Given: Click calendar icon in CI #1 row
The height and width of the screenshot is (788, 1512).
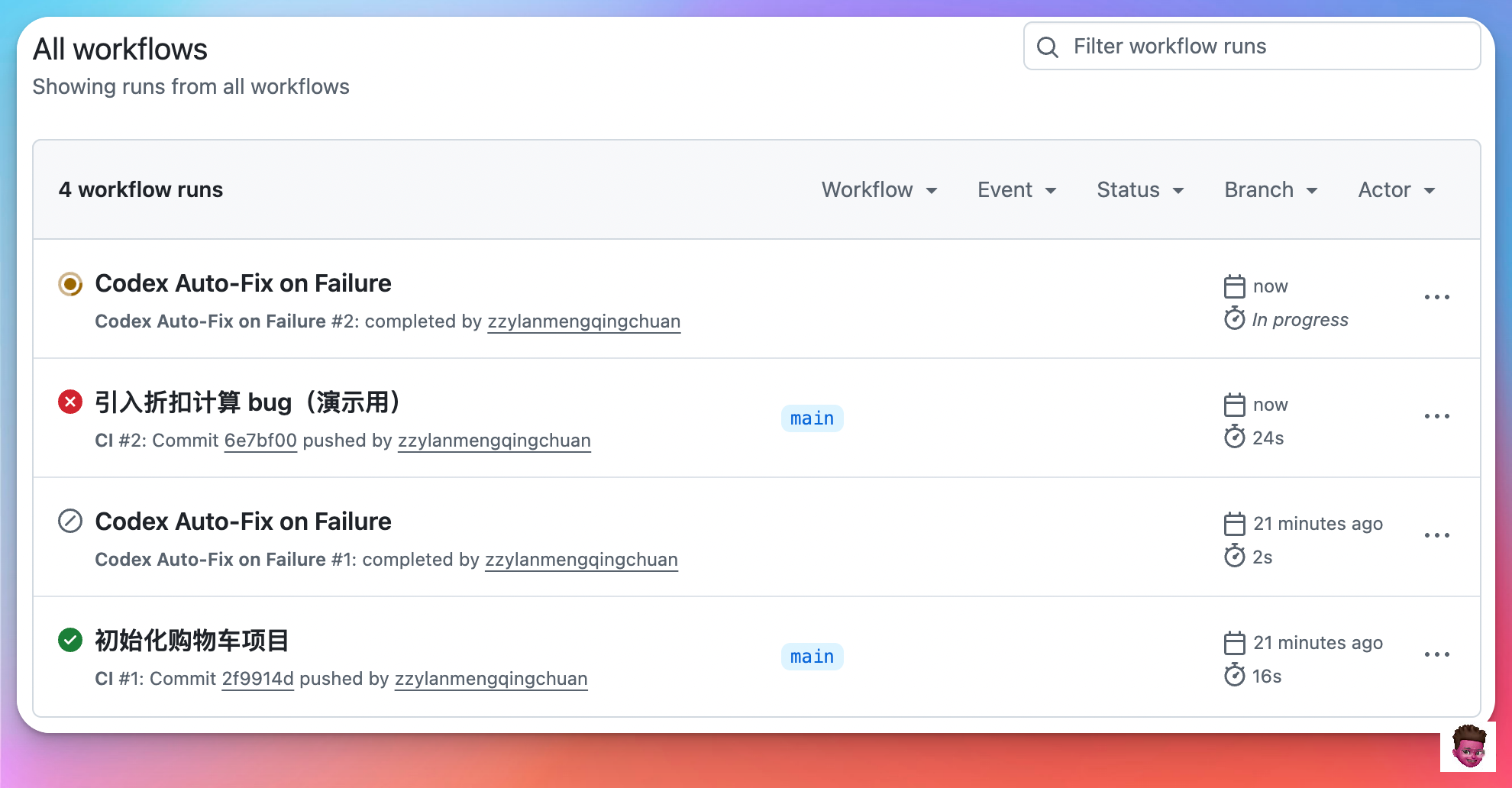Looking at the screenshot, I should tap(1235, 643).
